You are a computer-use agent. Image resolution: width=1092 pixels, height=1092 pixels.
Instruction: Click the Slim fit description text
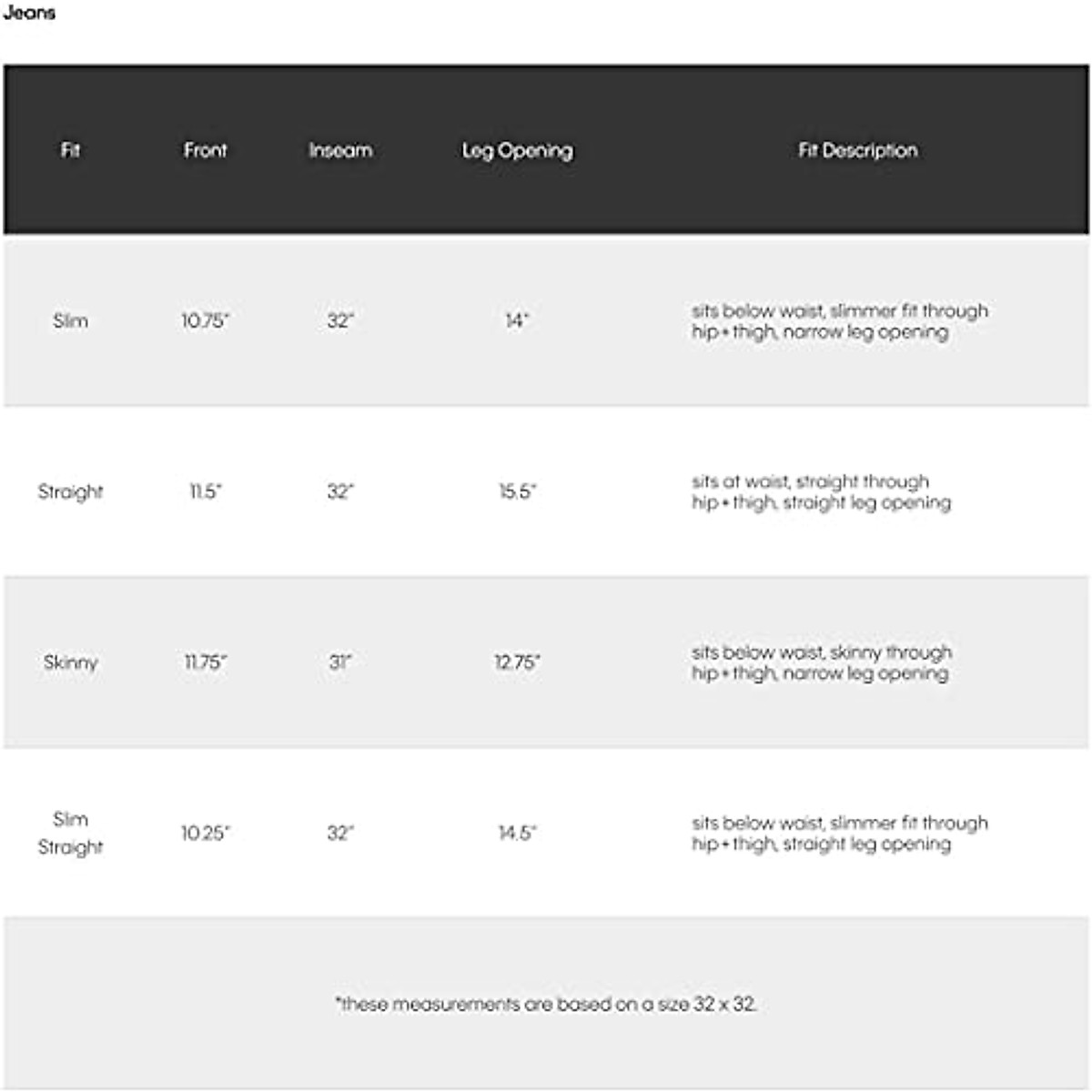click(839, 321)
